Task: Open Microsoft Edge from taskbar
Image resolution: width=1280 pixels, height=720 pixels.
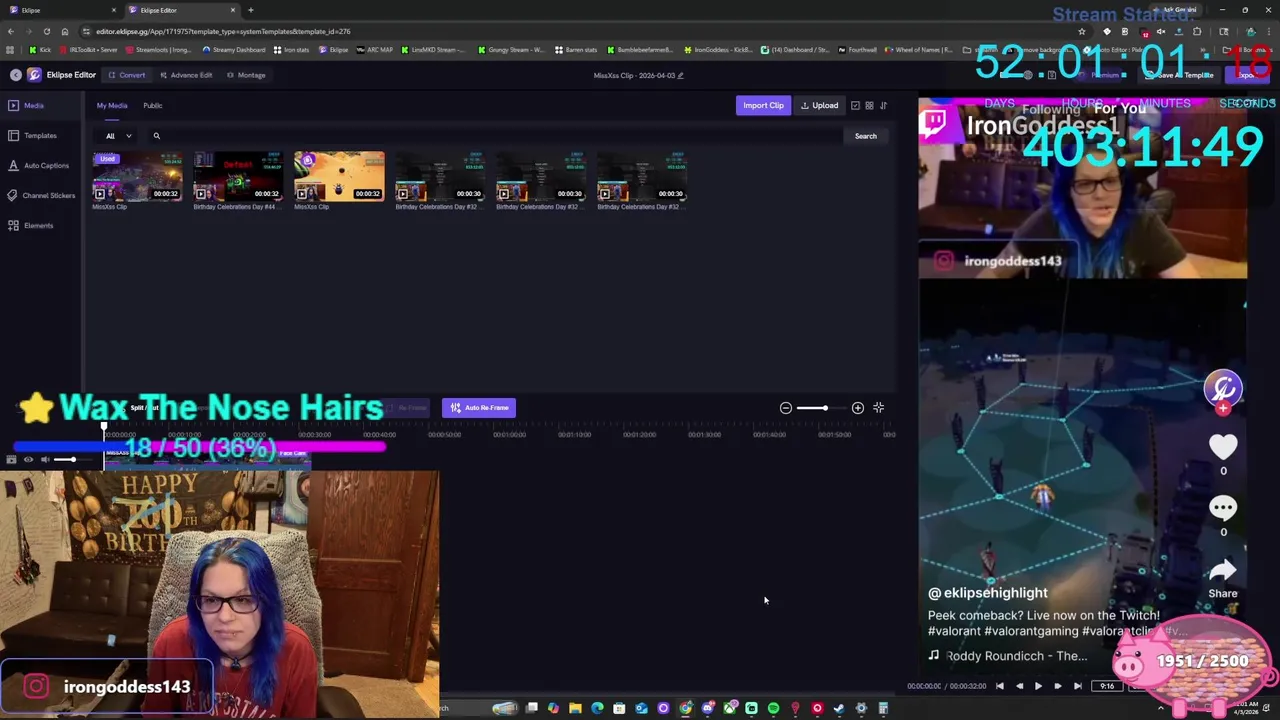Action: (597, 708)
